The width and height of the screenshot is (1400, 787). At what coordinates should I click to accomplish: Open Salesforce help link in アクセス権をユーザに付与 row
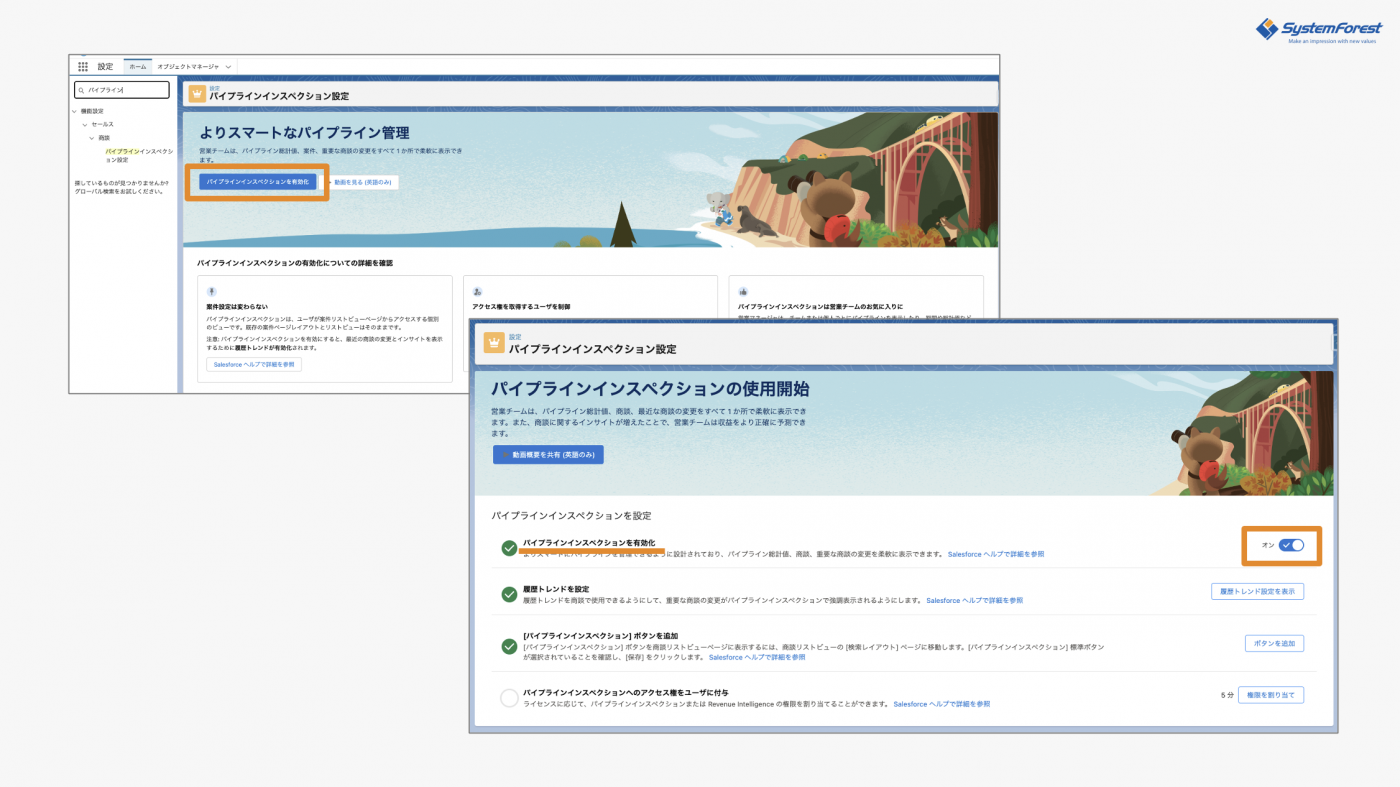pyautogui.click(x=942, y=704)
